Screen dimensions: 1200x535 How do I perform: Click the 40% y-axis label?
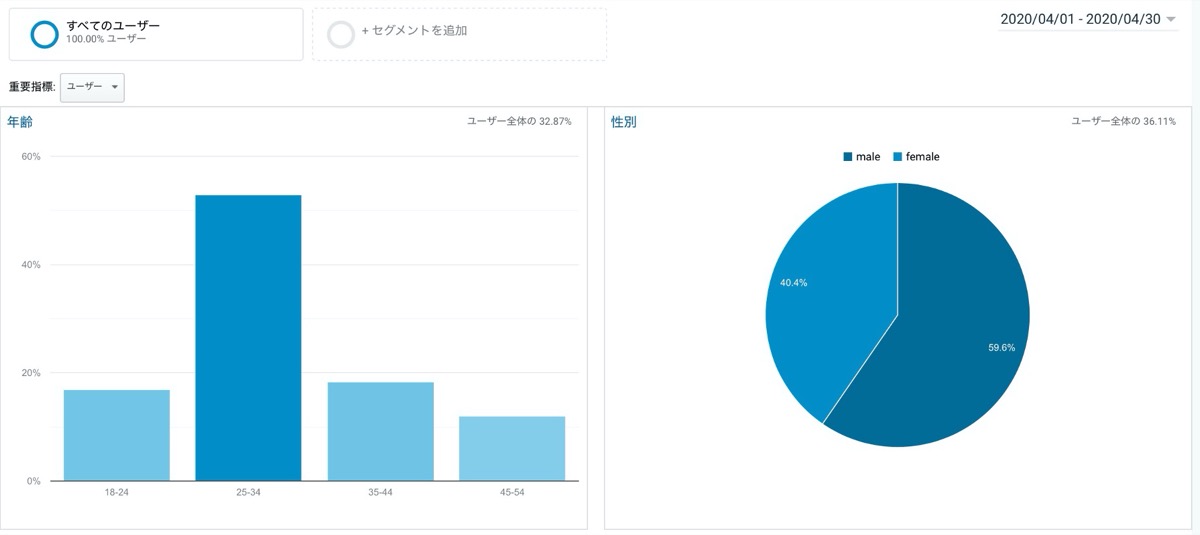[30, 265]
